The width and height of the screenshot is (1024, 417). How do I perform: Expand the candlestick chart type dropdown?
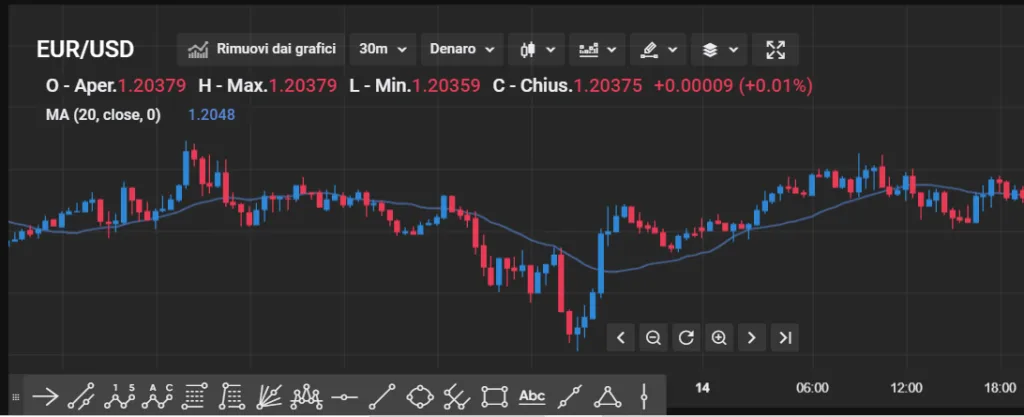[x=537, y=50]
